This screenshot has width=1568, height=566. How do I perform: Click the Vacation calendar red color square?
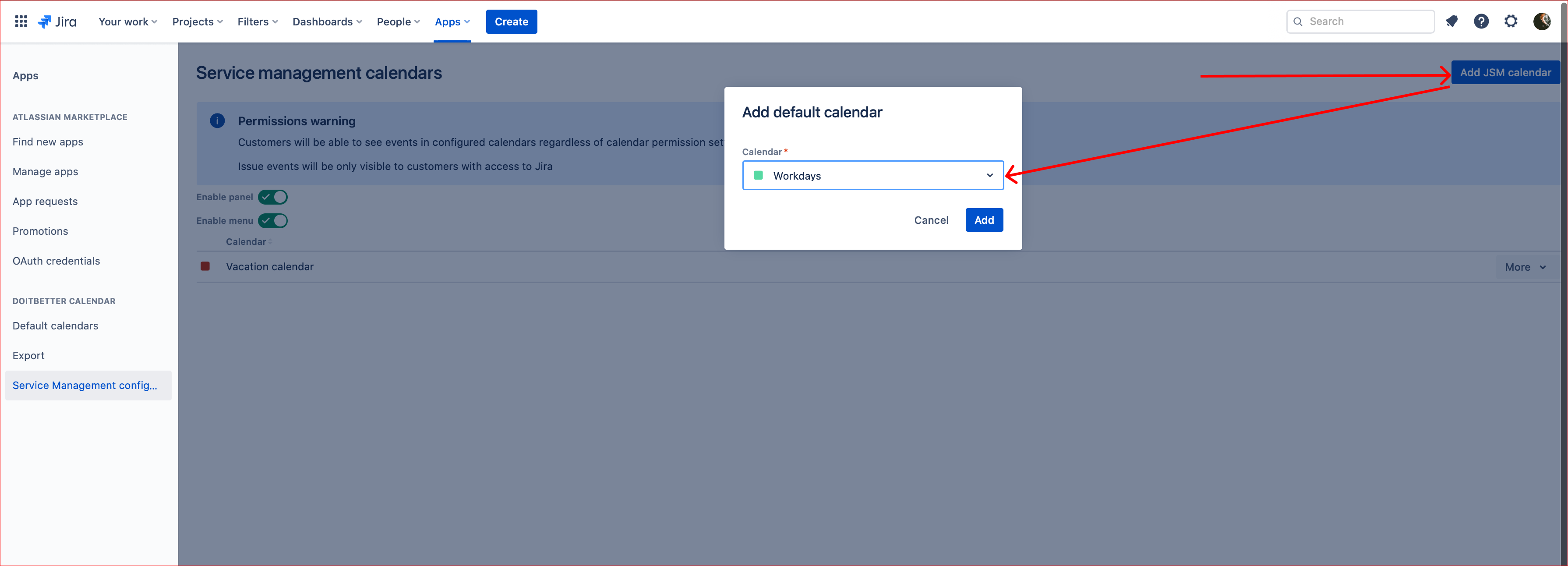point(205,266)
